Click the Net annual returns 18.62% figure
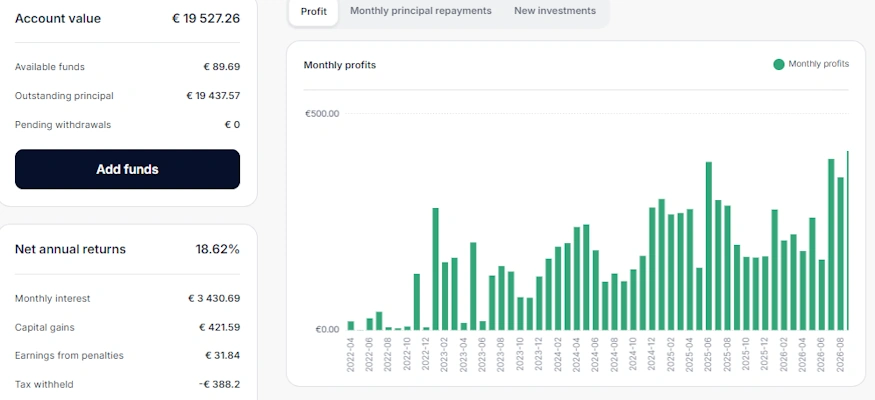 [218, 249]
